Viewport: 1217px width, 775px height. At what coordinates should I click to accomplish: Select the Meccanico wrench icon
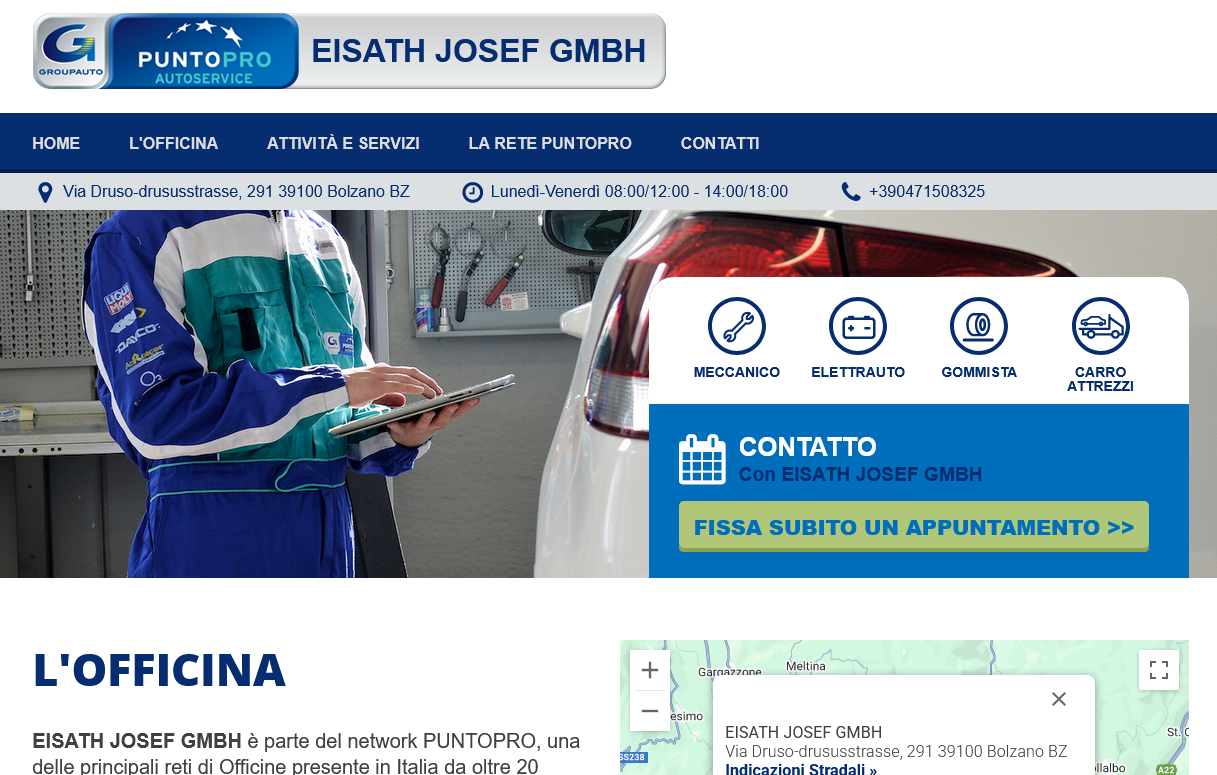[x=737, y=326]
